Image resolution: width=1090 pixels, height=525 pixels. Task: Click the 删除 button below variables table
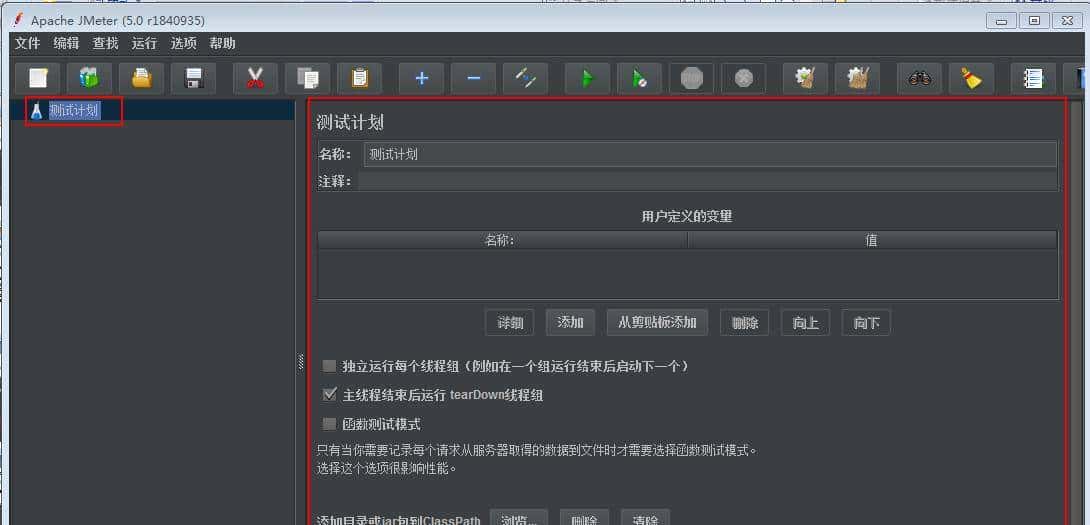(745, 323)
